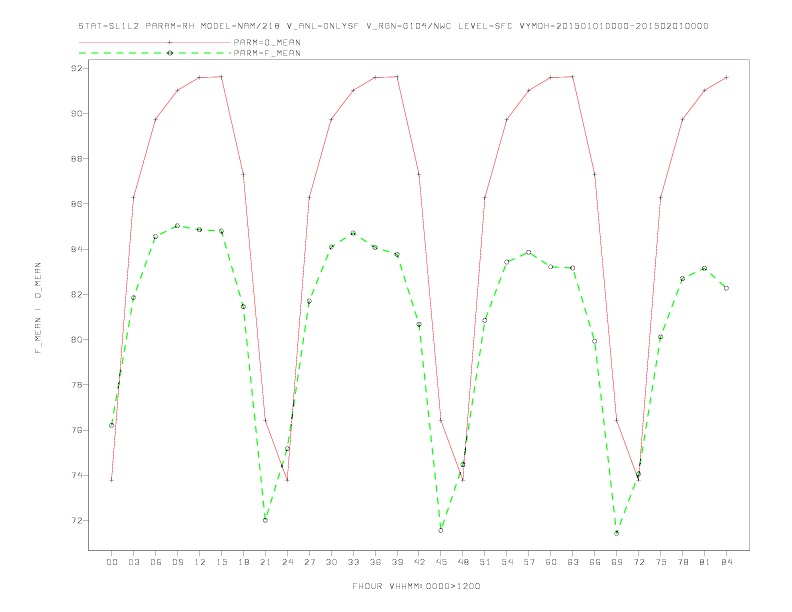Click x-axis forecast hour label '75'

661,562
